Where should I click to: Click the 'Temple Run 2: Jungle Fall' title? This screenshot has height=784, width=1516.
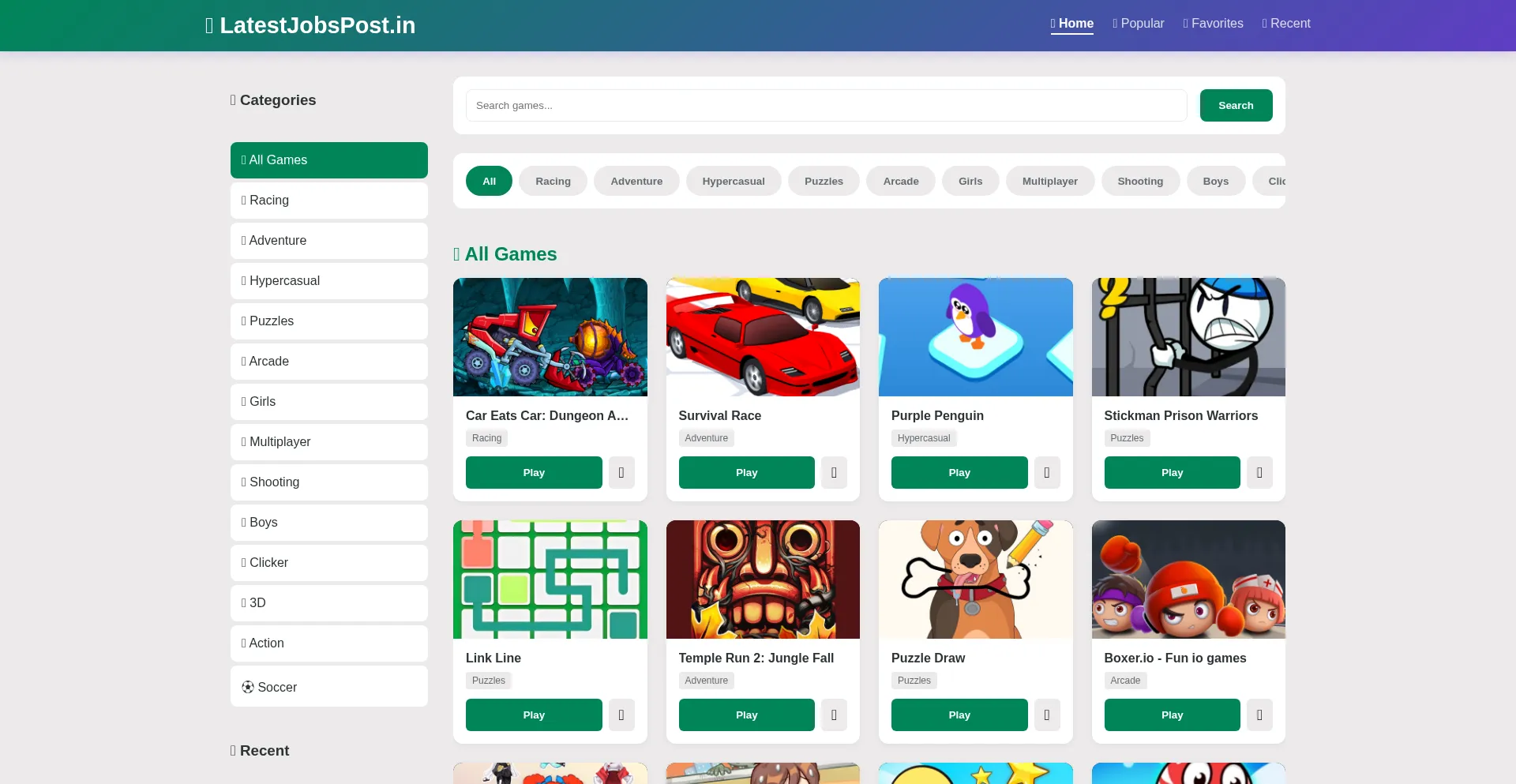[756, 658]
